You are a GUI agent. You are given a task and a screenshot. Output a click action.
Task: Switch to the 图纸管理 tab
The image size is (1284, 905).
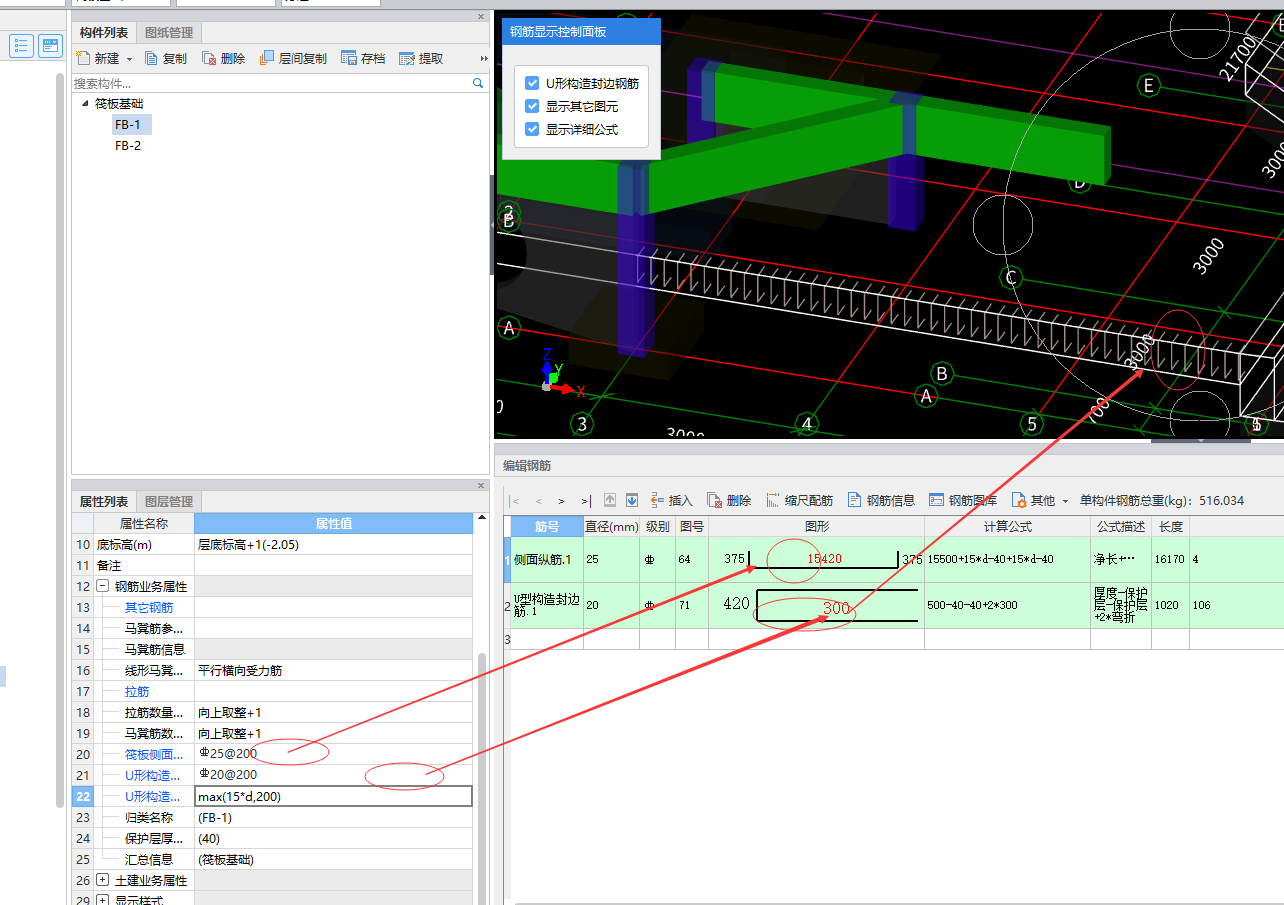(169, 33)
